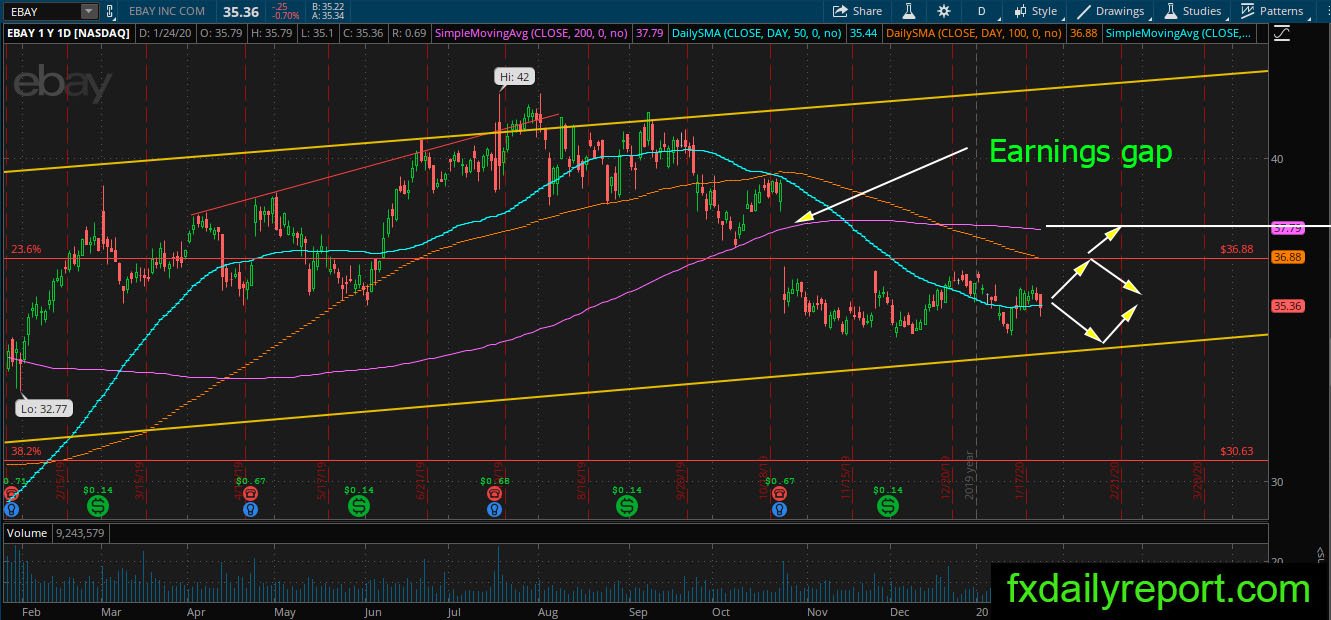This screenshot has height=620, width=1331.
Task: Click the May $0.67 earnings phone icon
Action: point(251,494)
